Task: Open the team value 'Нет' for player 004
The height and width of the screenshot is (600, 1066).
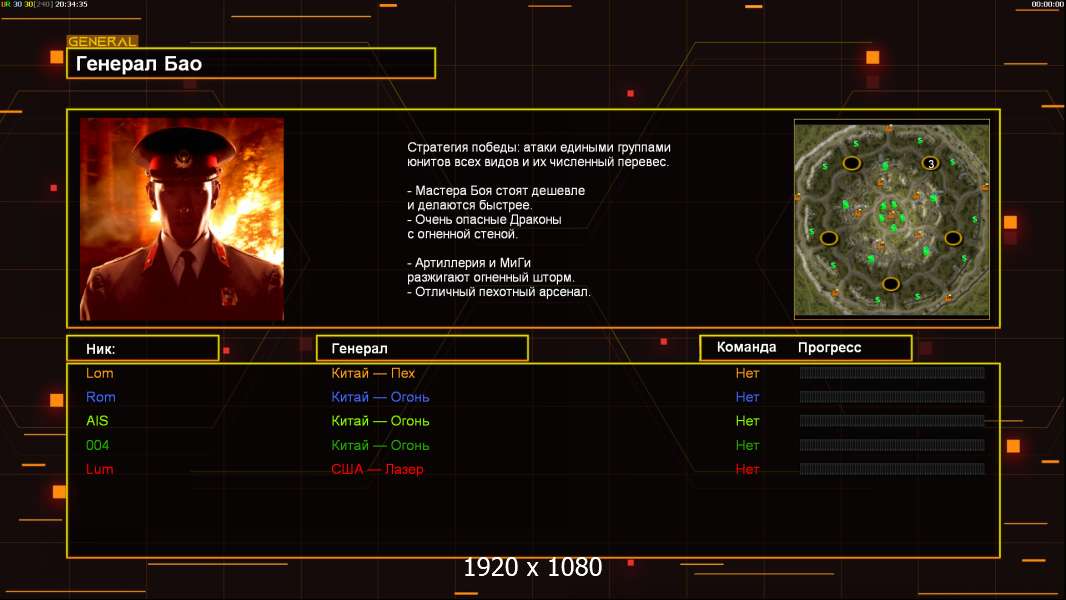Action: point(747,445)
